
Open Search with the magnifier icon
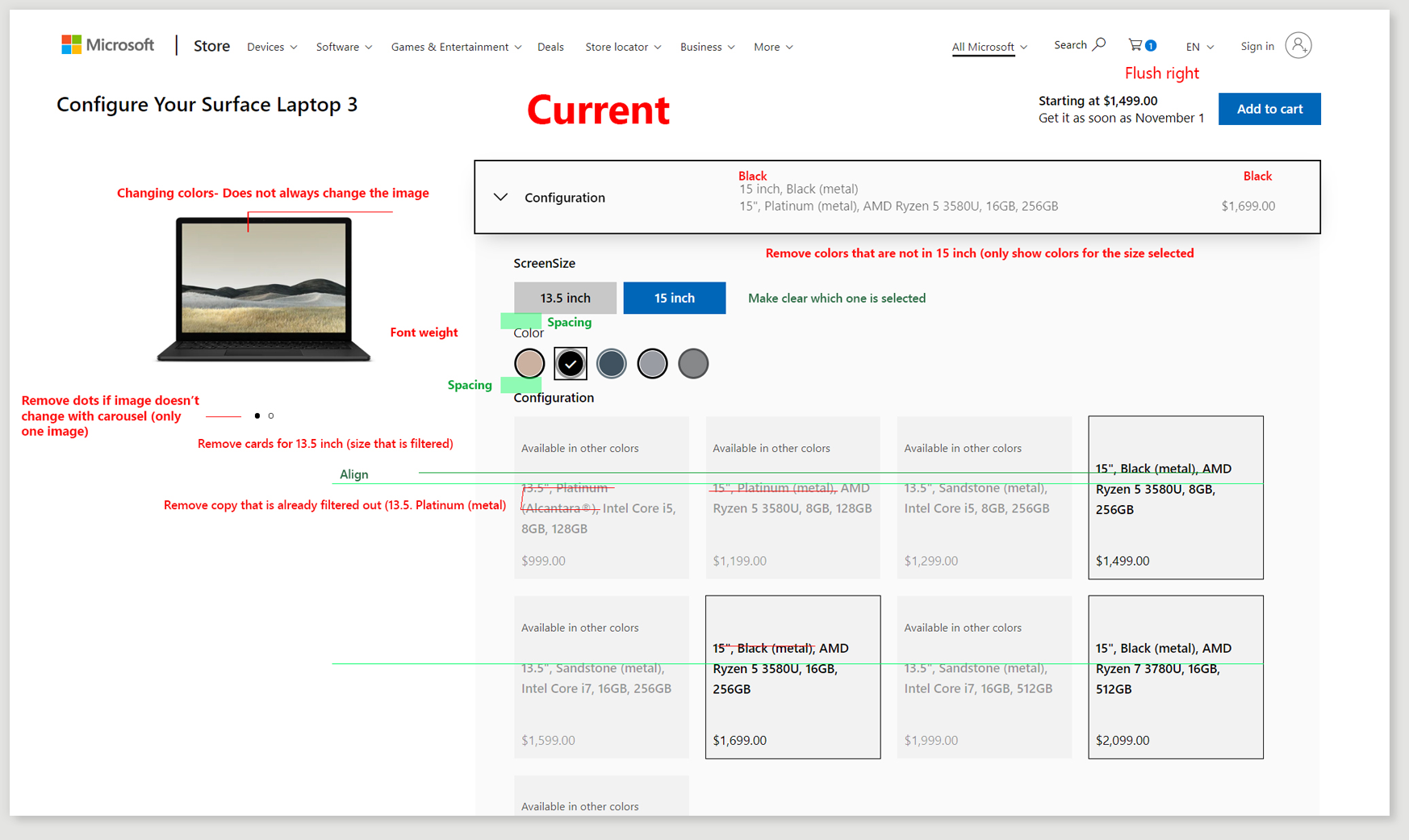(1080, 45)
